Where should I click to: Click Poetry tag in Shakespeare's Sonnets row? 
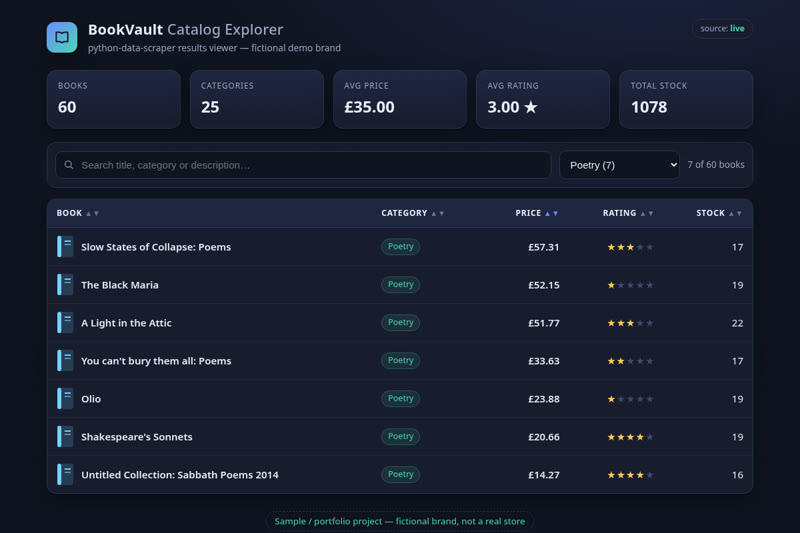pyautogui.click(x=401, y=436)
